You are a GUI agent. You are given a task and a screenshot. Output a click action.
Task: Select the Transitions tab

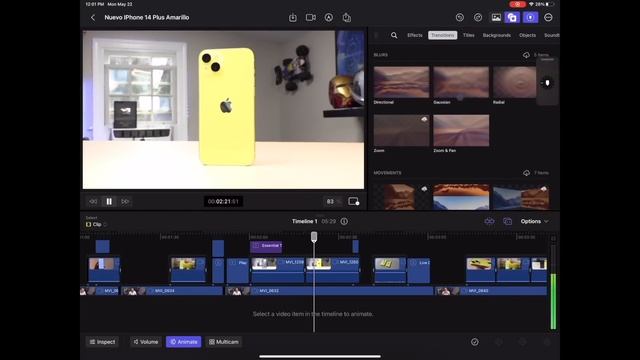click(x=442, y=36)
